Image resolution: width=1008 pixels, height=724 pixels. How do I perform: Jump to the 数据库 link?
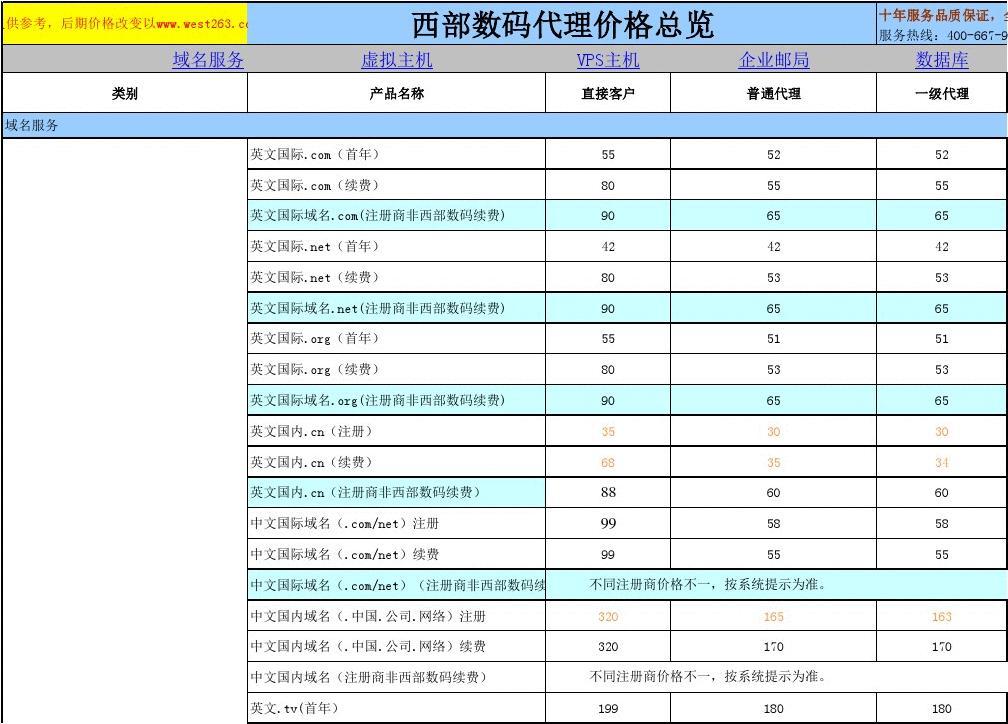click(x=941, y=60)
